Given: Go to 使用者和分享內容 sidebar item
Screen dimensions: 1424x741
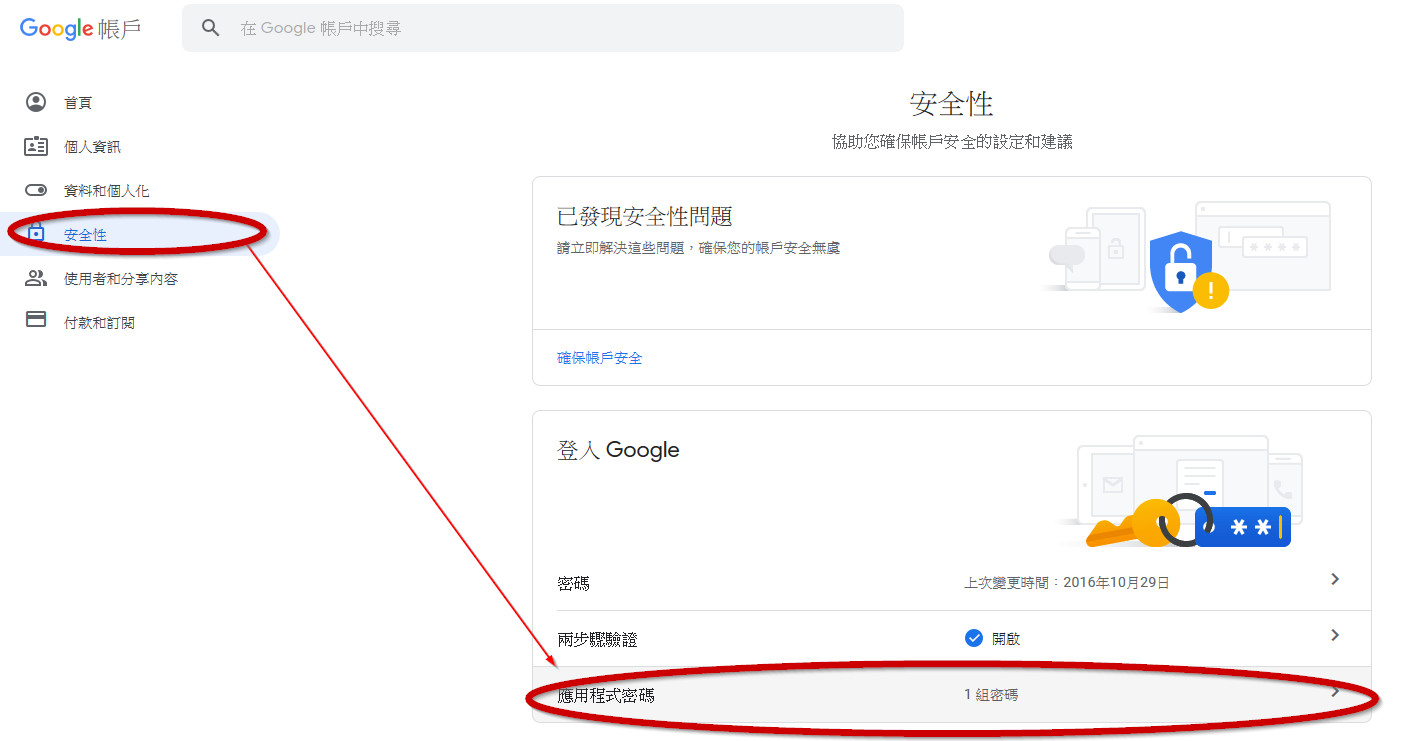Looking at the screenshot, I should point(121,279).
